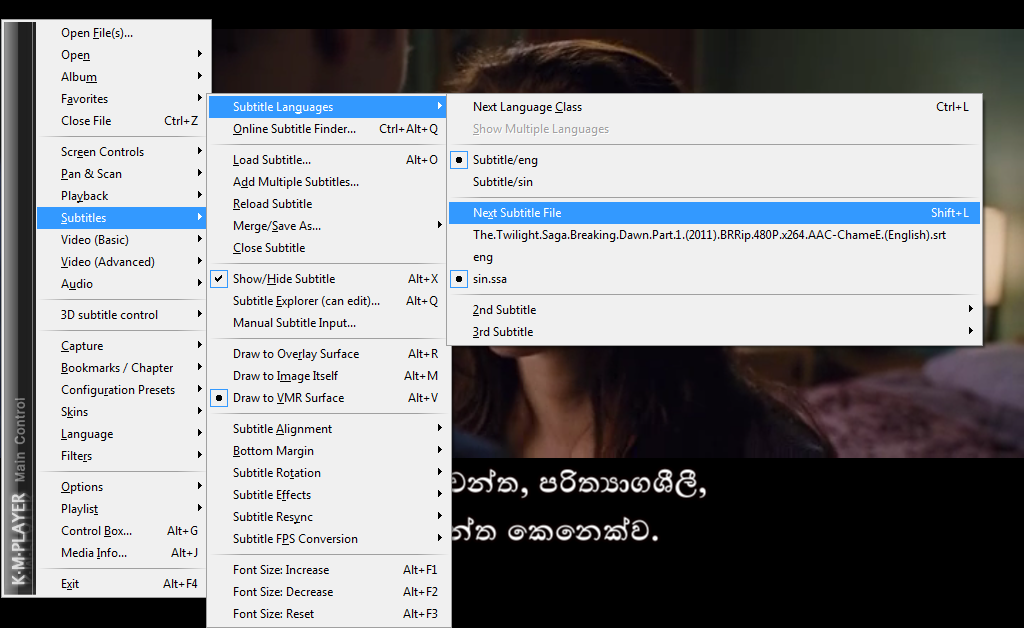This screenshot has height=628, width=1024.
Task: Click Media Info... menu entry
Action: click(x=122, y=553)
